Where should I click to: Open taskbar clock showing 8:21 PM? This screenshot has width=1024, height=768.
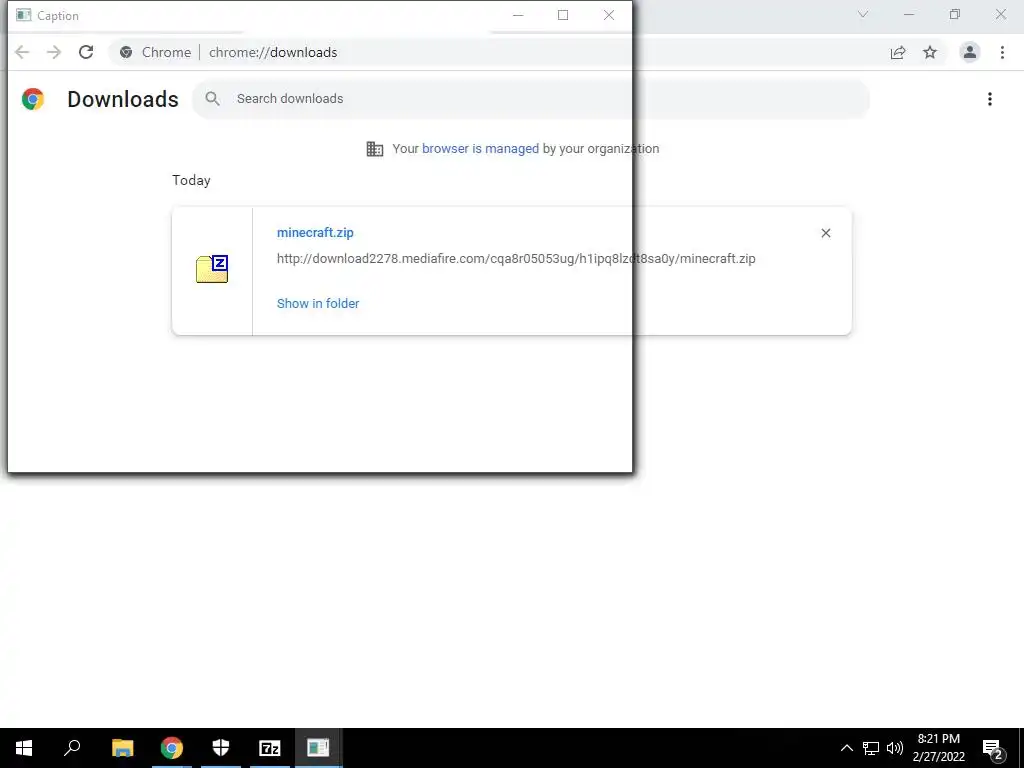(939, 748)
